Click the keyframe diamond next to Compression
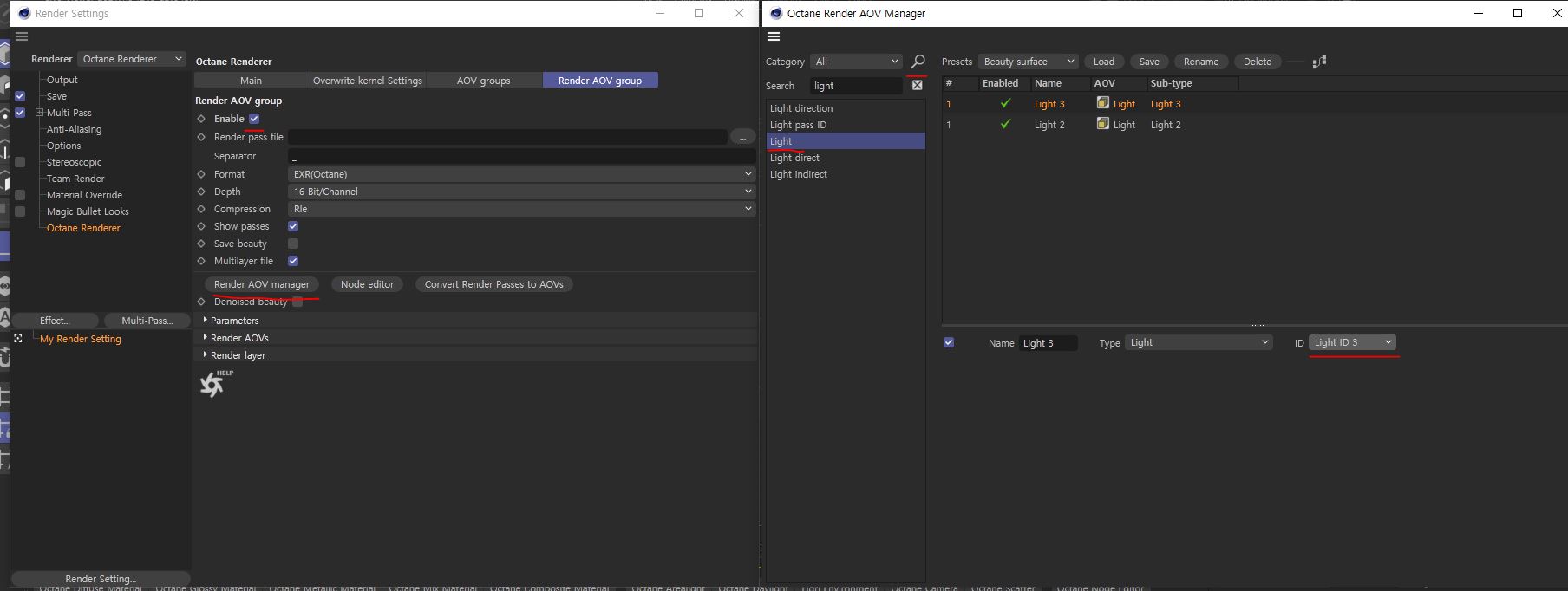Viewport: 1568px width, 591px height. 201,209
